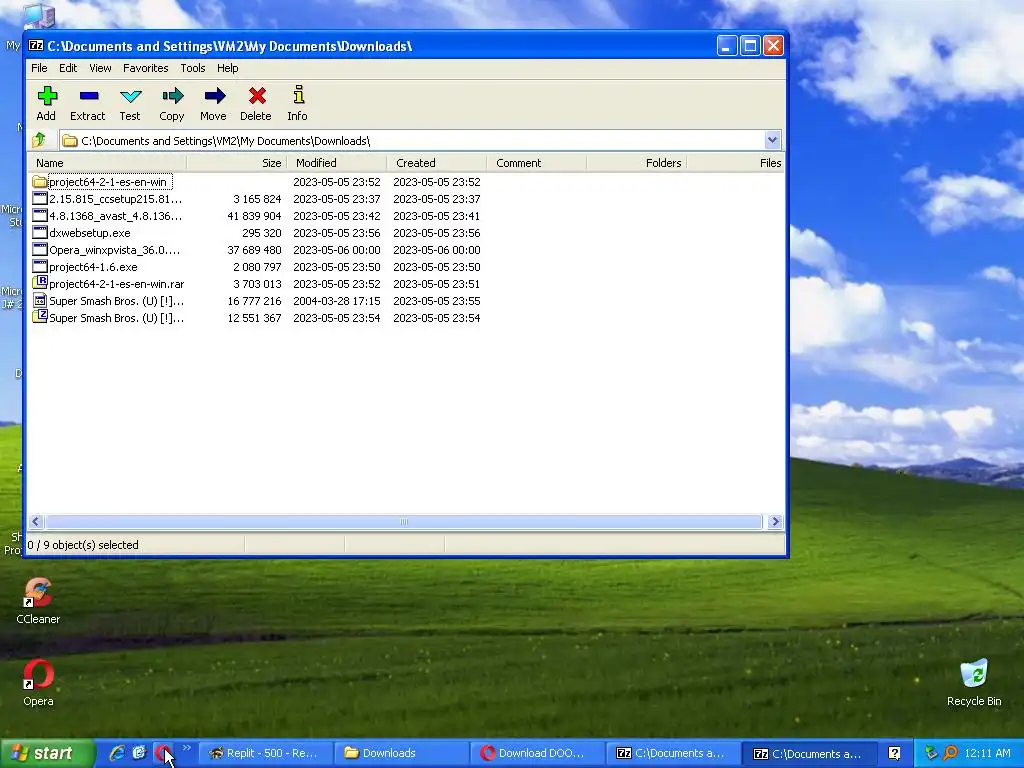This screenshot has width=1024, height=768.
Task: Open the Tools menu
Action: [x=193, y=68]
